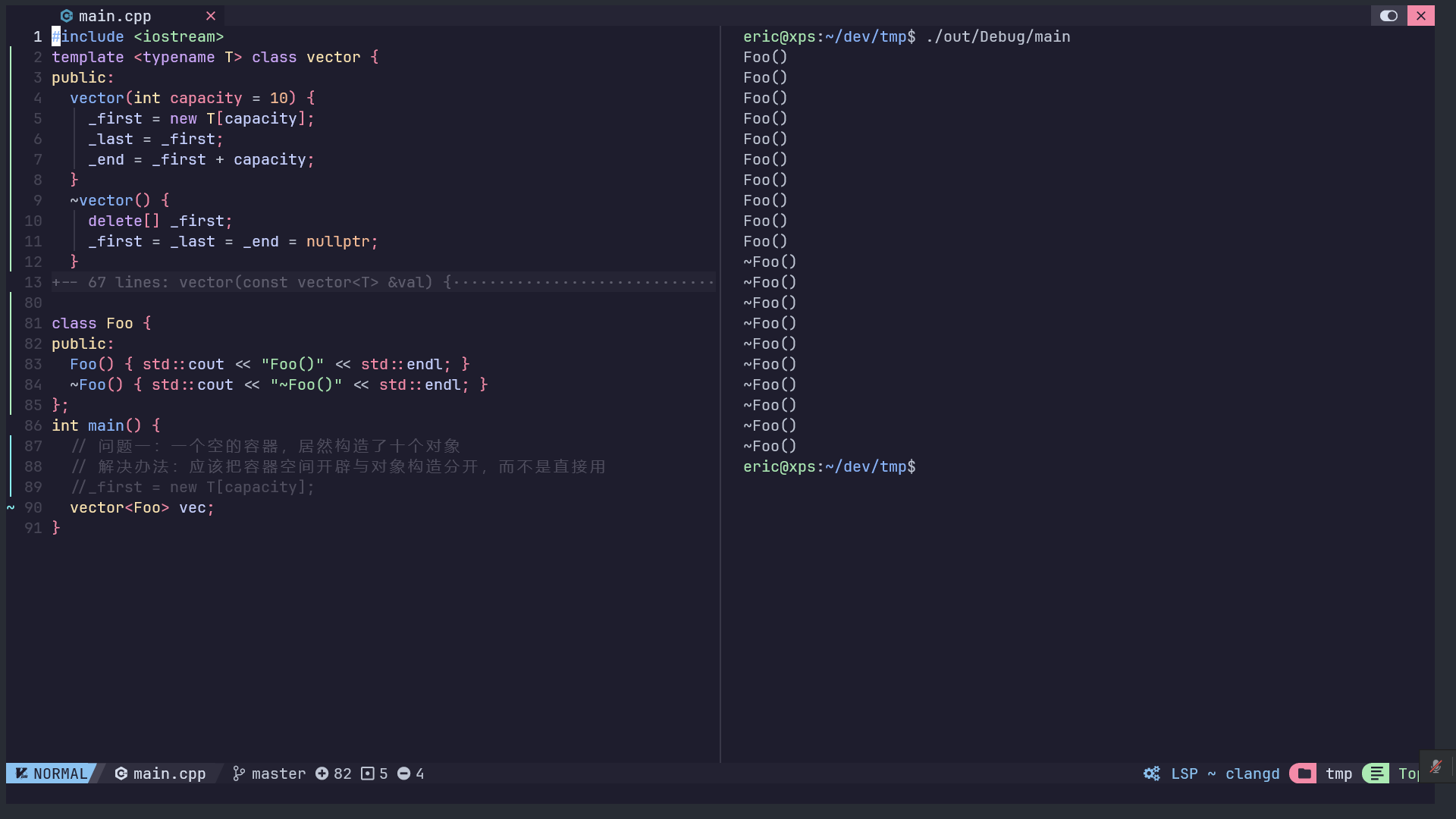1456x819 pixels.
Task: Switch to the main.cpp buffer tab
Action: point(115,16)
